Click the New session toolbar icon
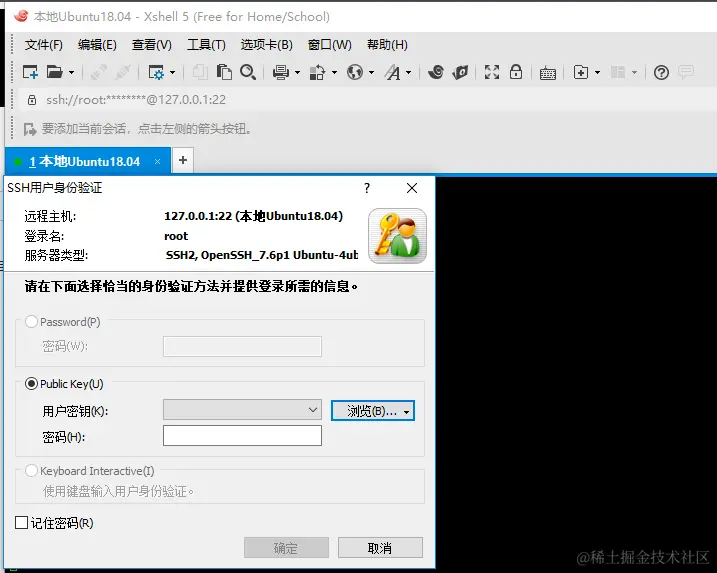The width and height of the screenshot is (717, 573). tap(30, 72)
